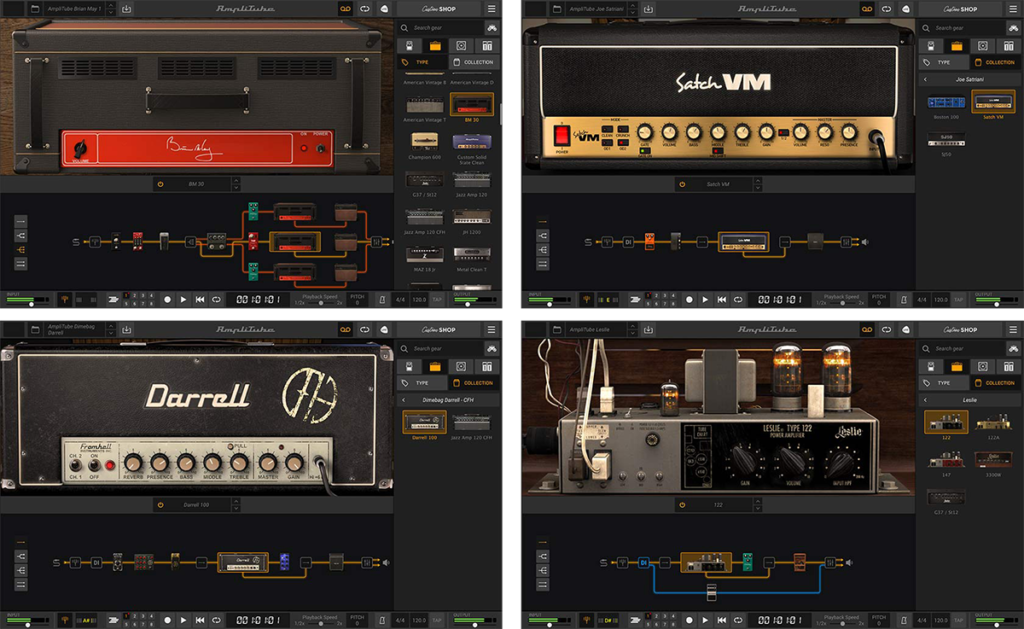The width and height of the screenshot is (1024, 629).
Task: Click record button in Brian May transport
Action: click(x=167, y=300)
